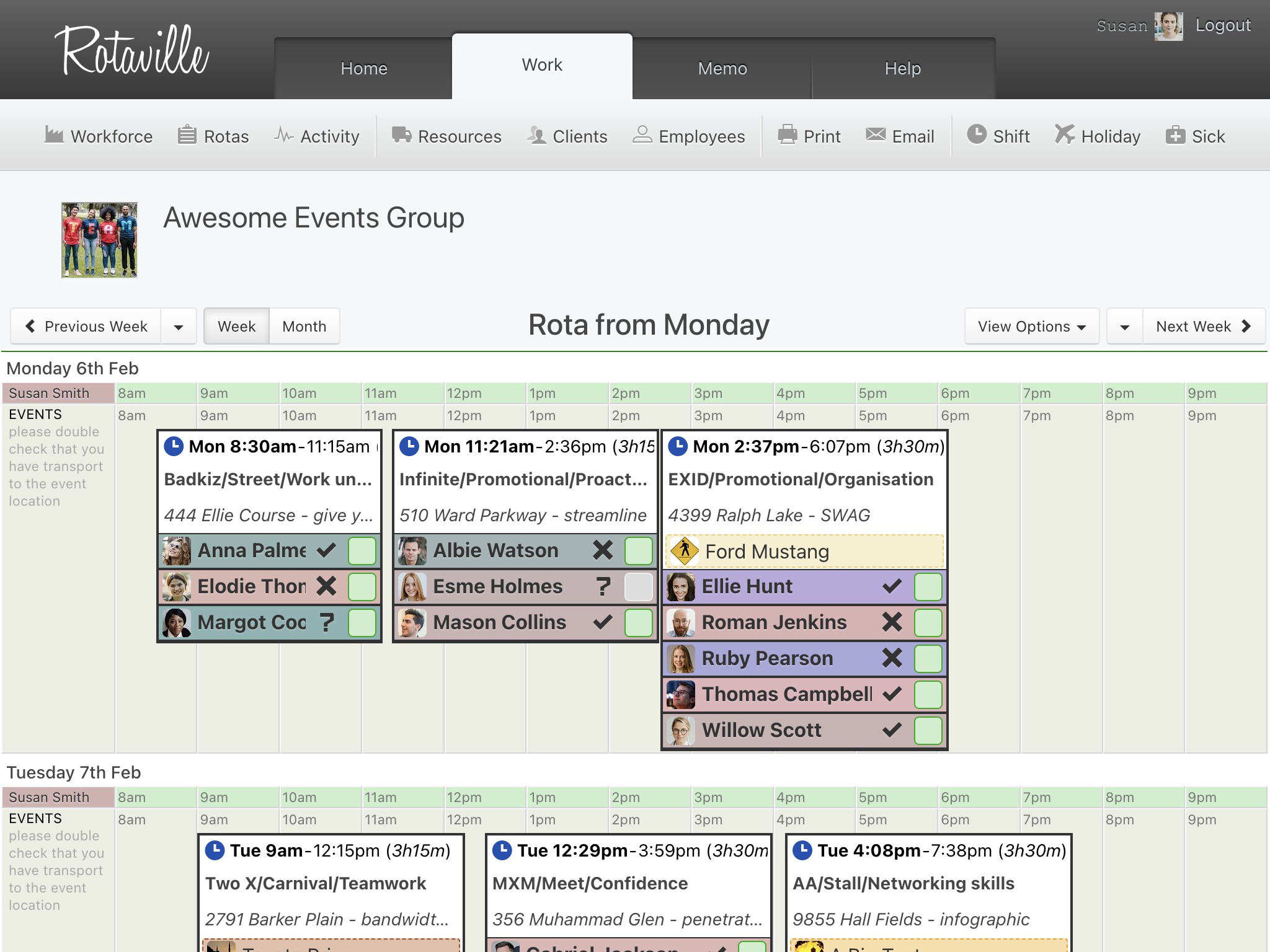Click clock icon on Mon 2:37pm shift
The height and width of the screenshot is (952, 1270).
click(678, 446)
